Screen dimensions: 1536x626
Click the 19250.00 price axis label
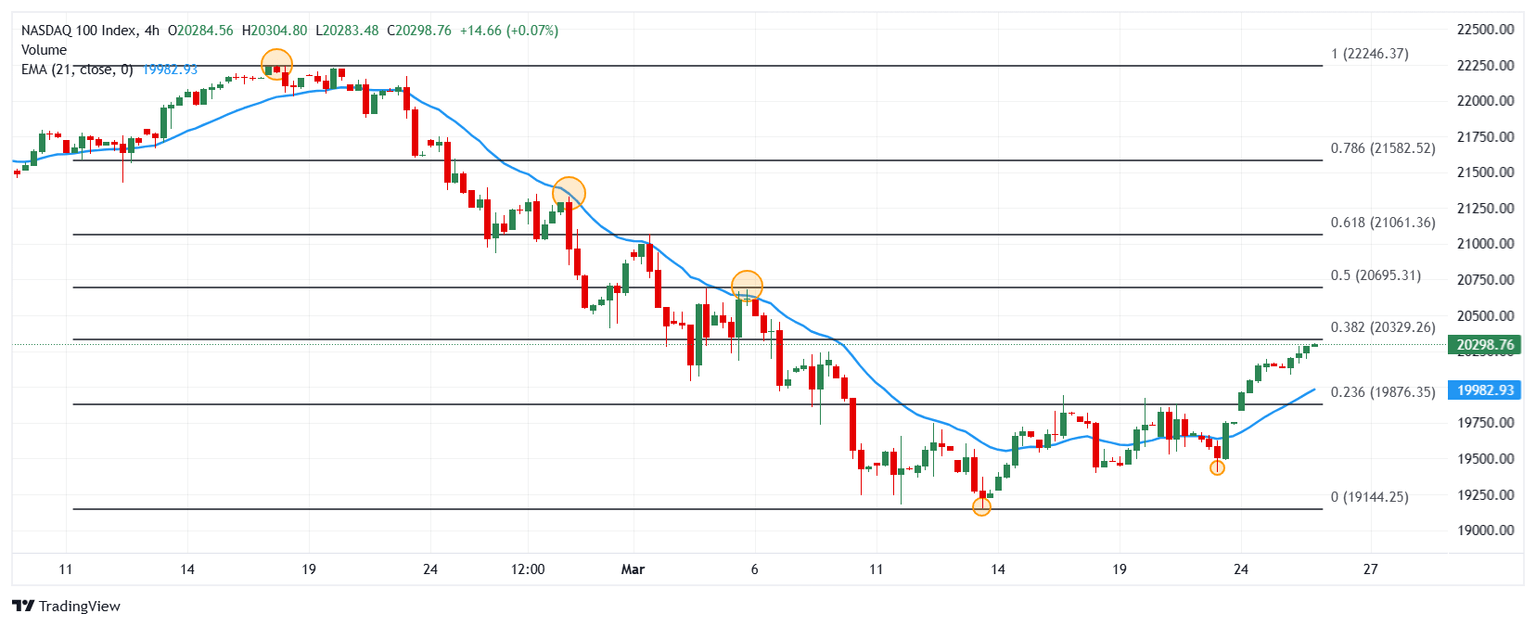point(1486,496)
